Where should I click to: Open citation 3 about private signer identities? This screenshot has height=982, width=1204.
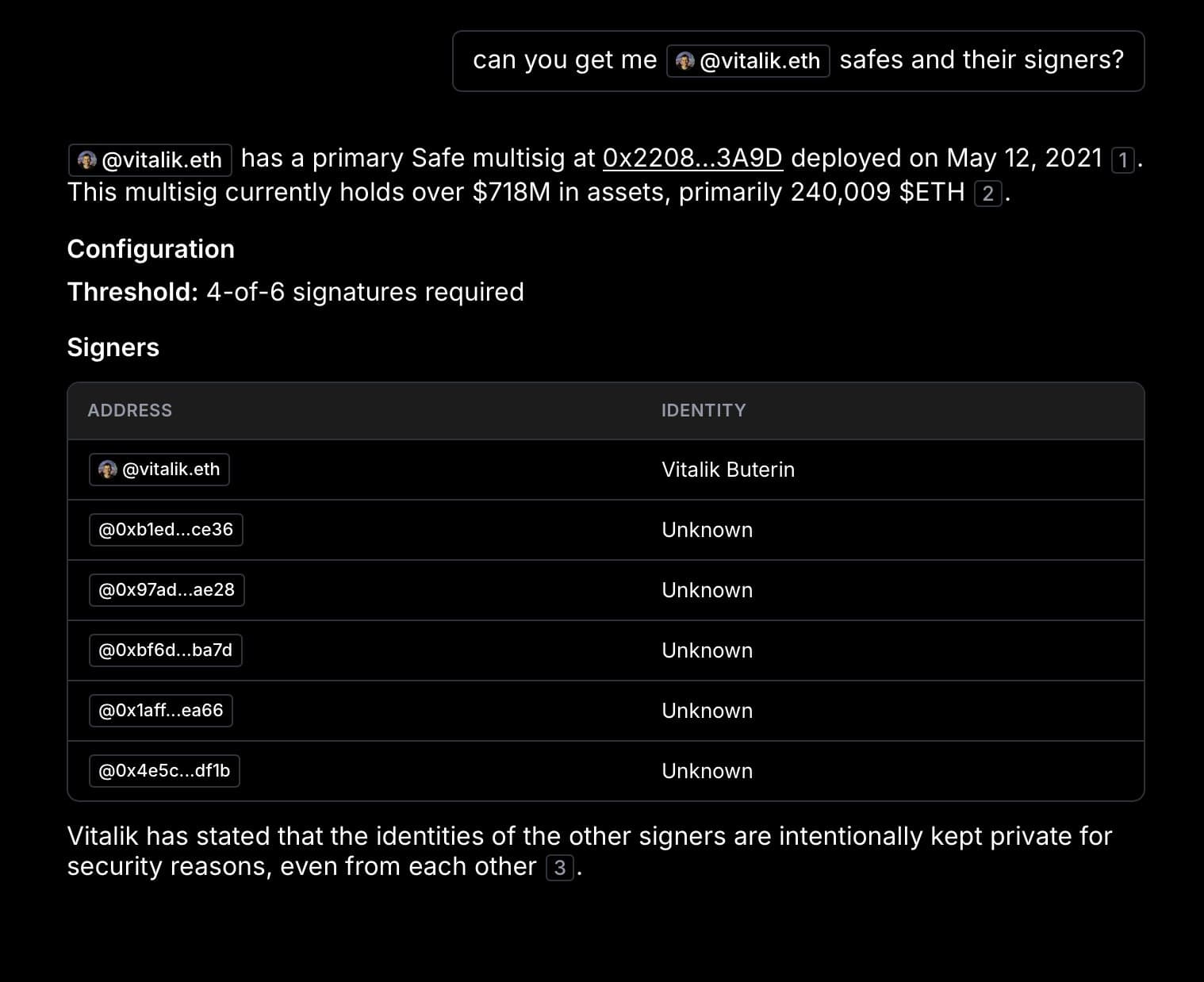click(559, 868)
